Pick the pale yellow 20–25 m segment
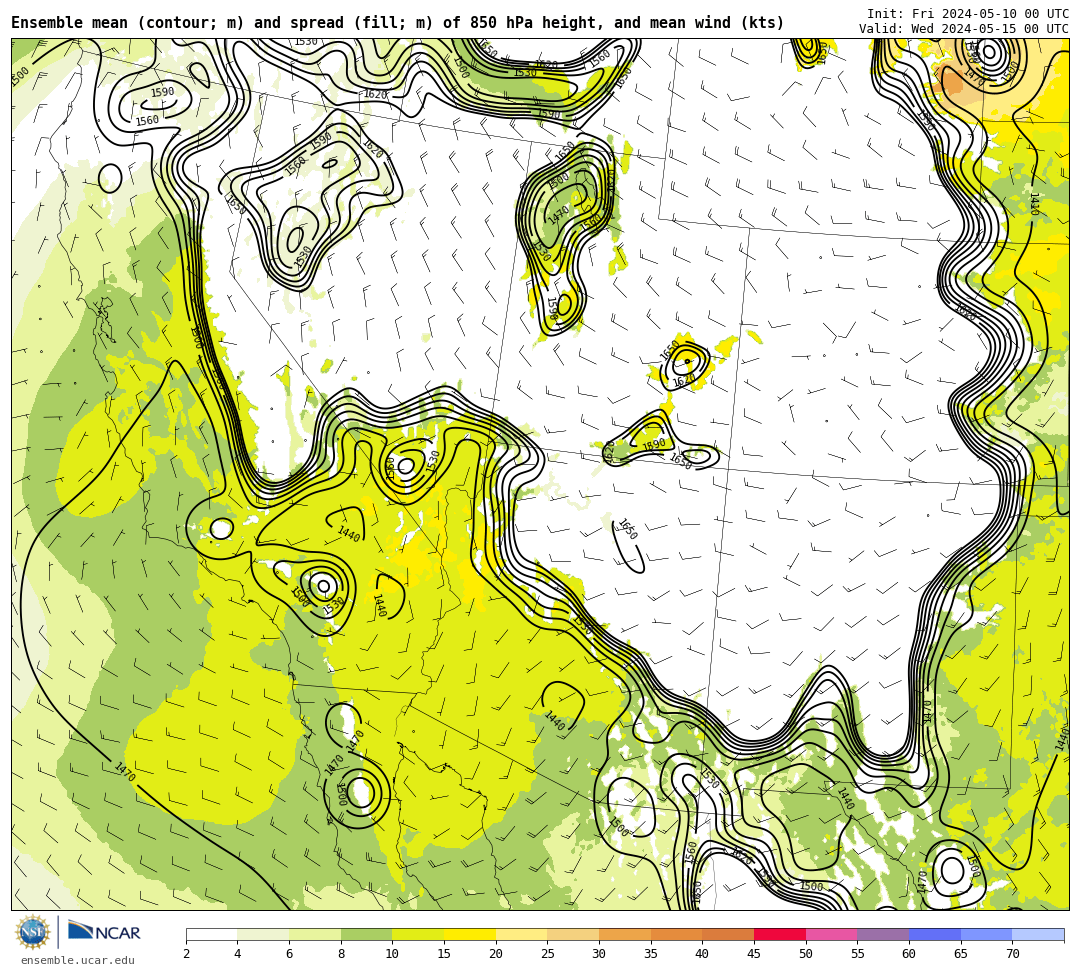Image resolution: width=1080 pixels, height=973 pixels. tap(521, 934)
